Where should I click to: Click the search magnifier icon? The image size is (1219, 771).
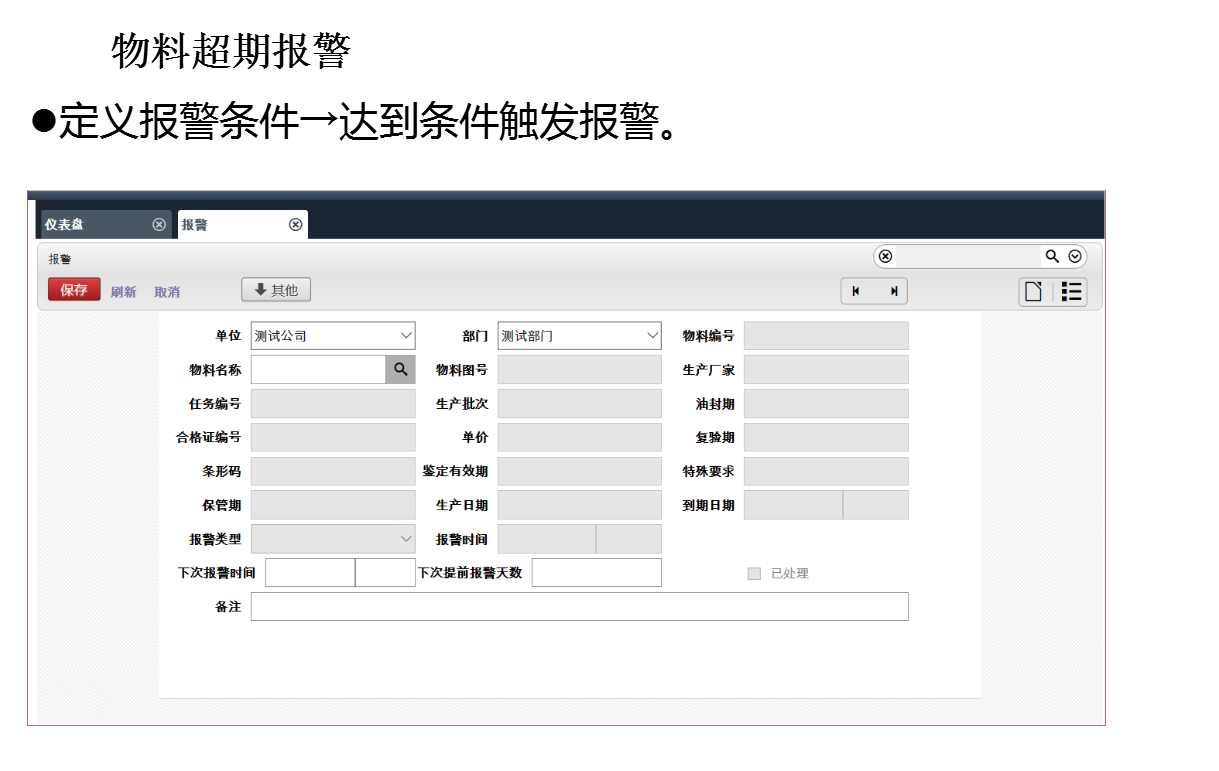click(x=1052, y=256)
